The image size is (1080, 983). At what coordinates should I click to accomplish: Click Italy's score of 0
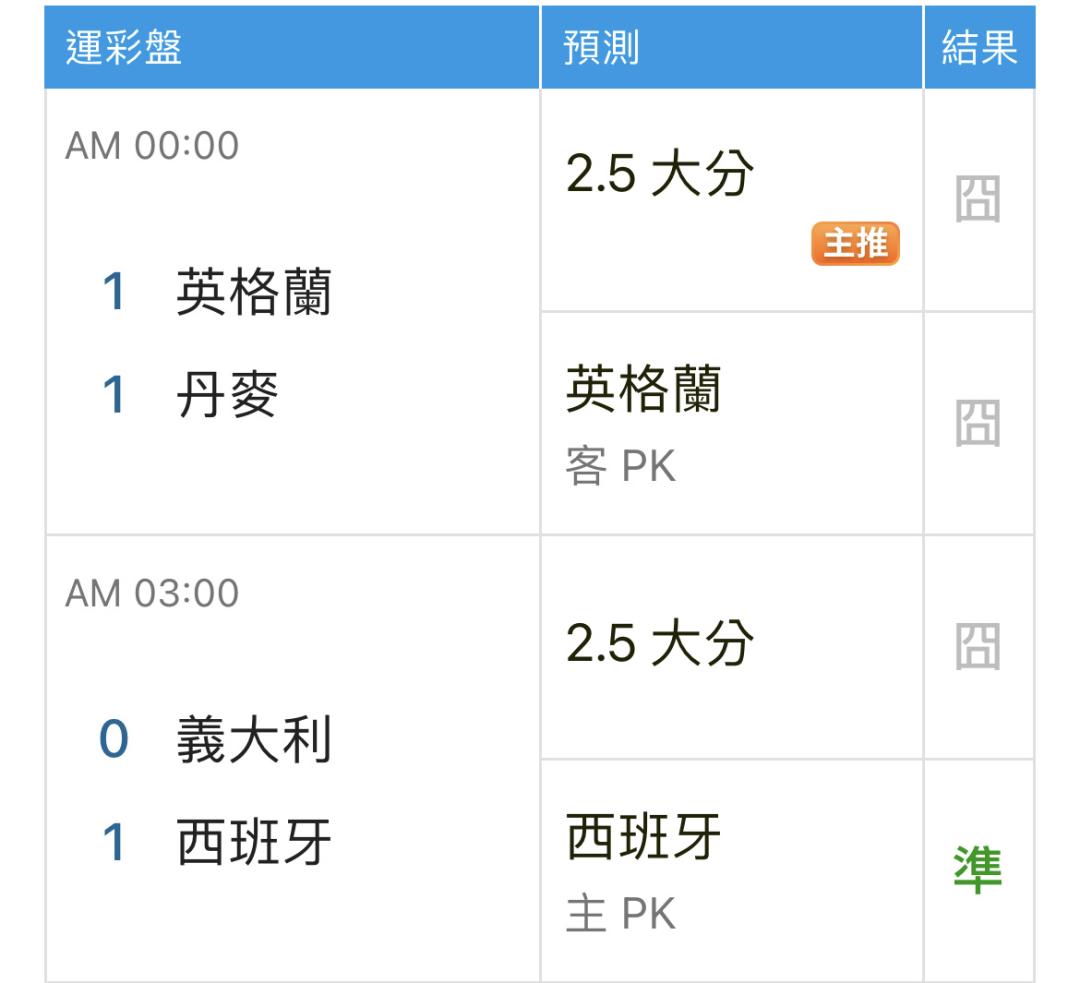[114, 739]
